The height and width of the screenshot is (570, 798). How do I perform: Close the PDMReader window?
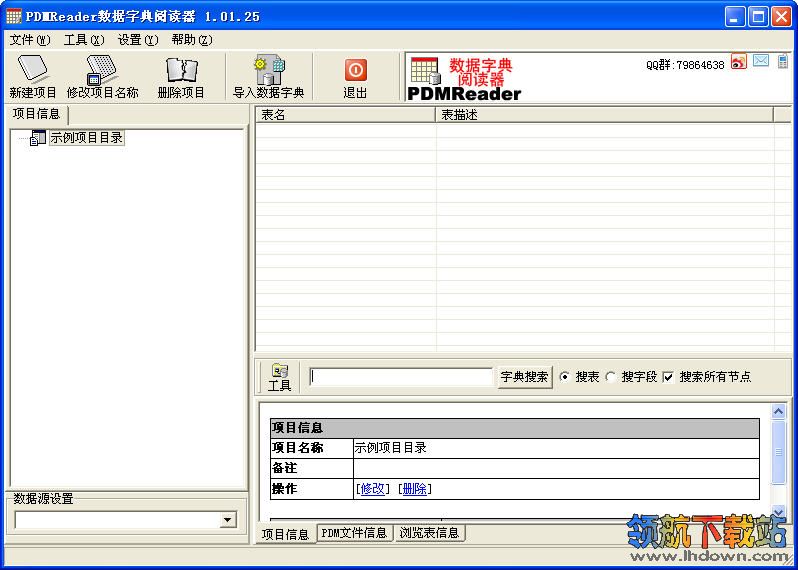[x=781, y=17]
